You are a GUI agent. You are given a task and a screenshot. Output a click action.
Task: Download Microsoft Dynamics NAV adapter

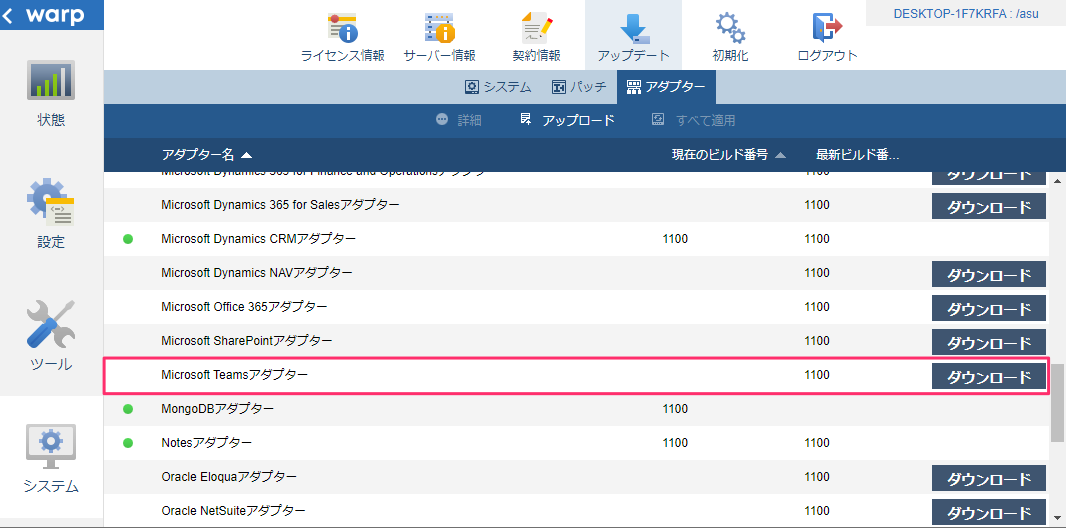988,275
